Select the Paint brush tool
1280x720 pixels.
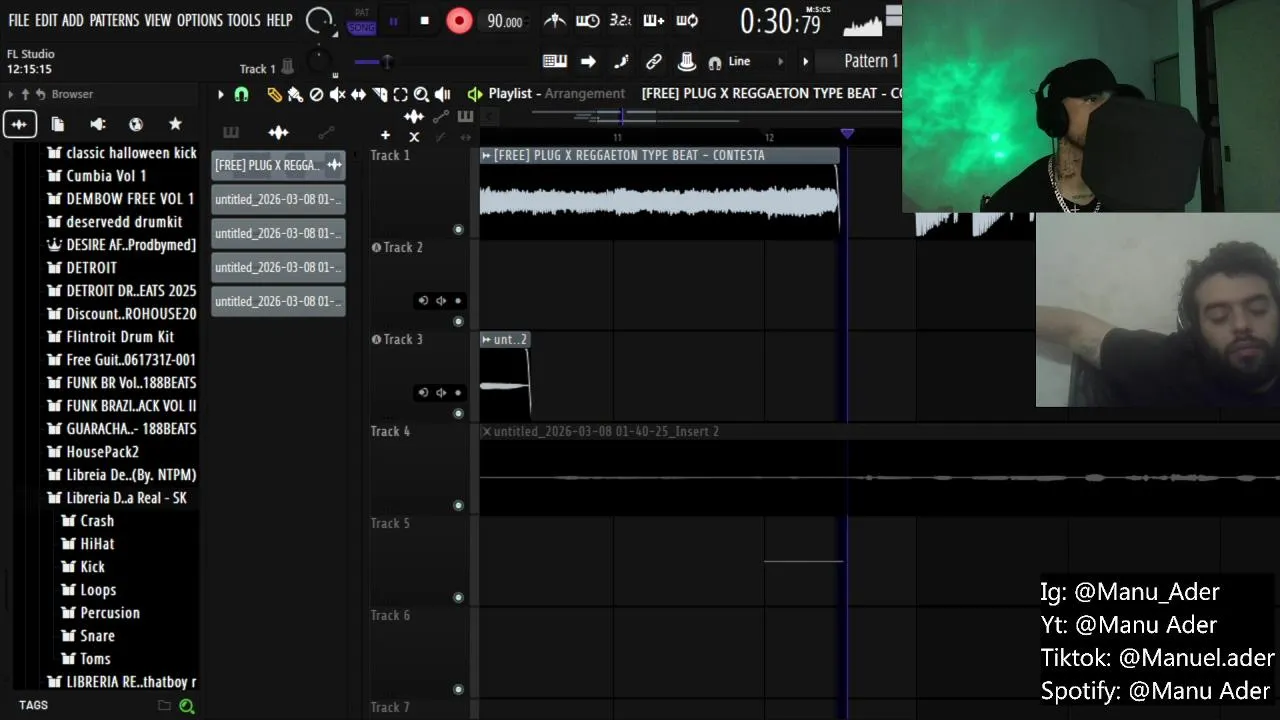click(295, 94)
